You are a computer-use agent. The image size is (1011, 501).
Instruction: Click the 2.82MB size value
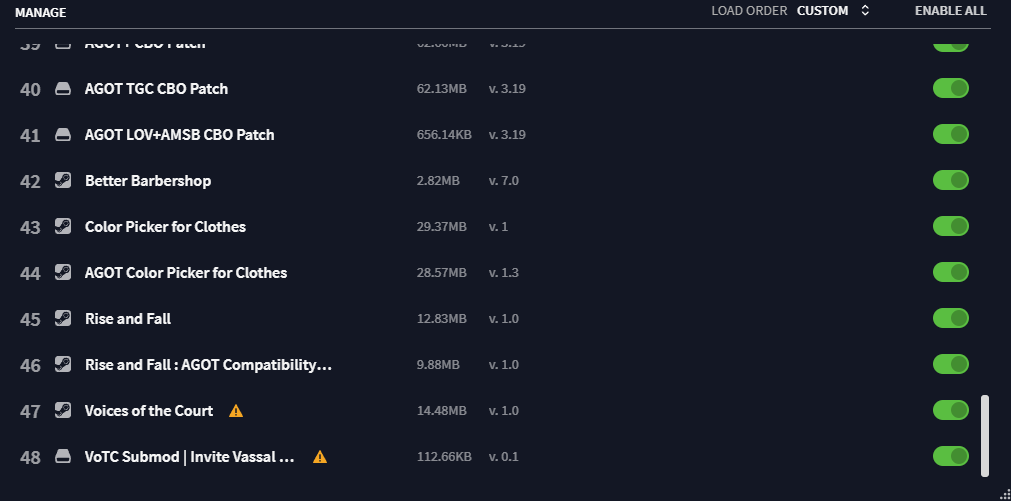pos(438,181)
